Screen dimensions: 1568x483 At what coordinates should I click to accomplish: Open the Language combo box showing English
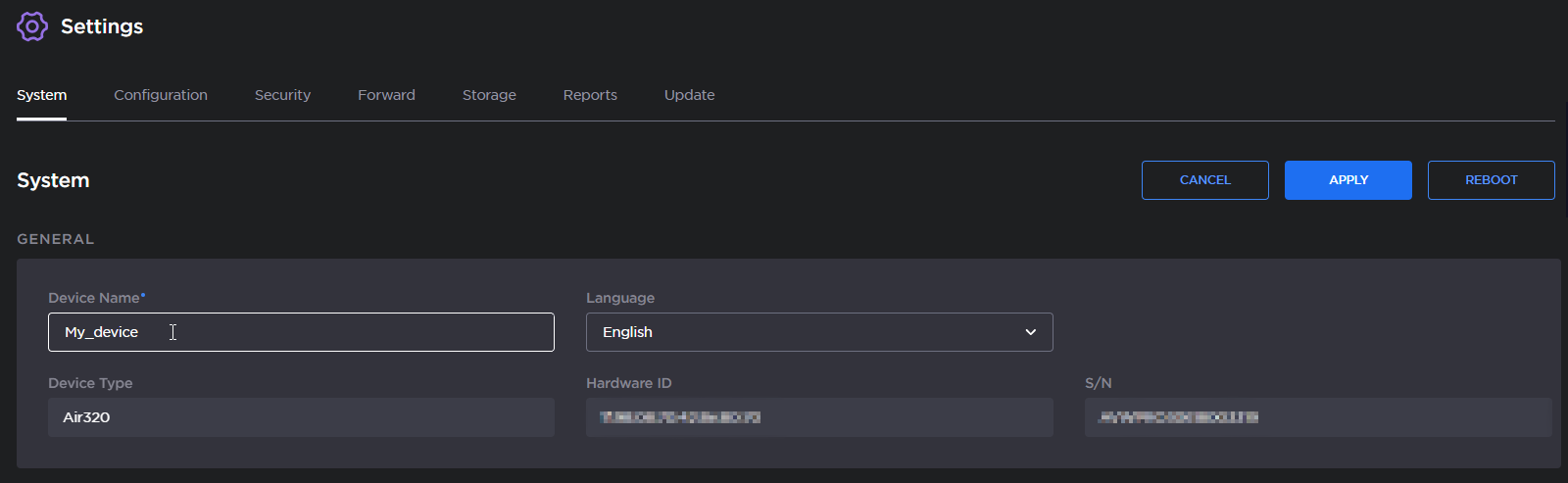804,332
